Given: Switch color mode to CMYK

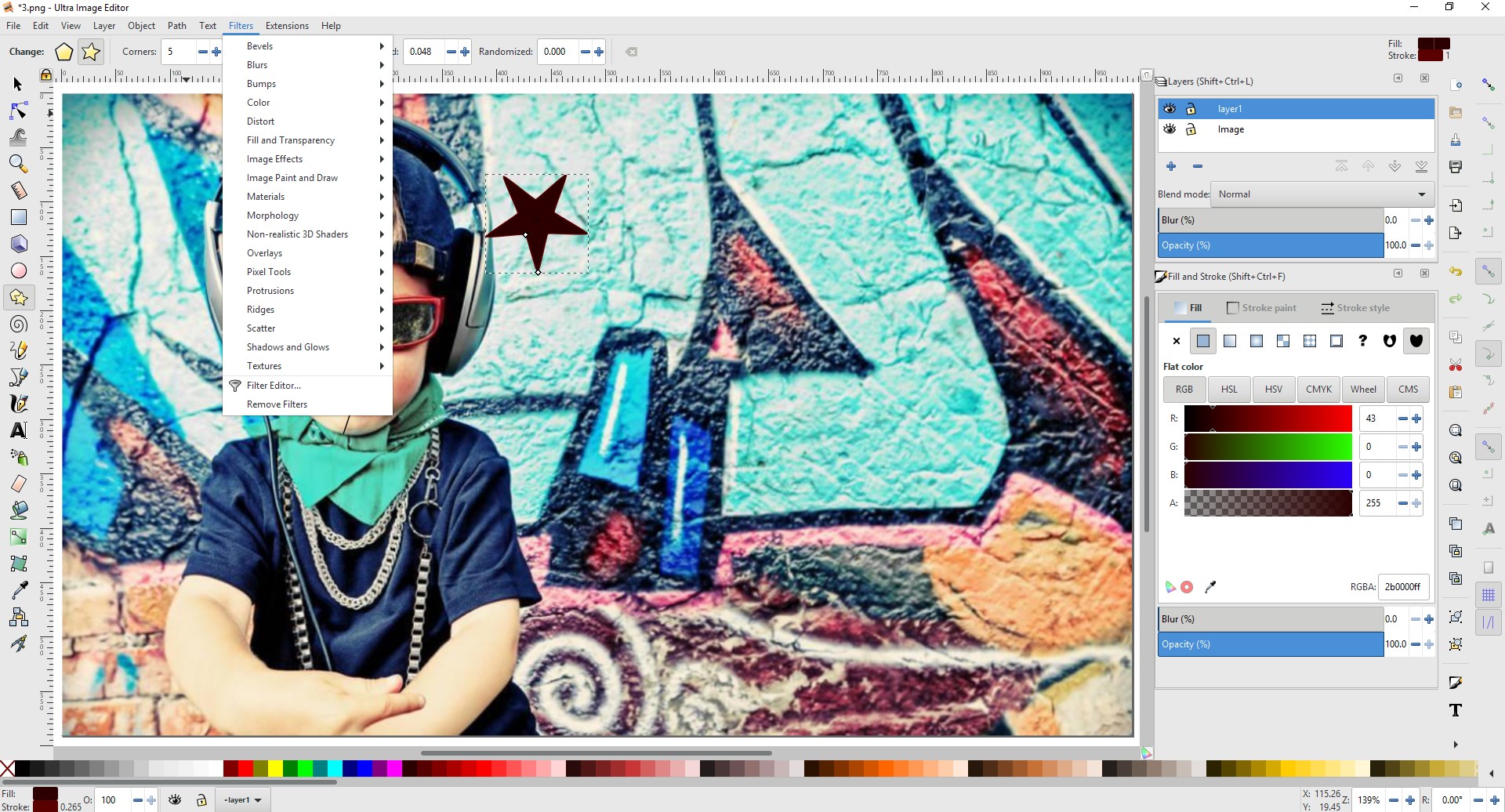Looking at the screenshot, I should [1318, 390].
